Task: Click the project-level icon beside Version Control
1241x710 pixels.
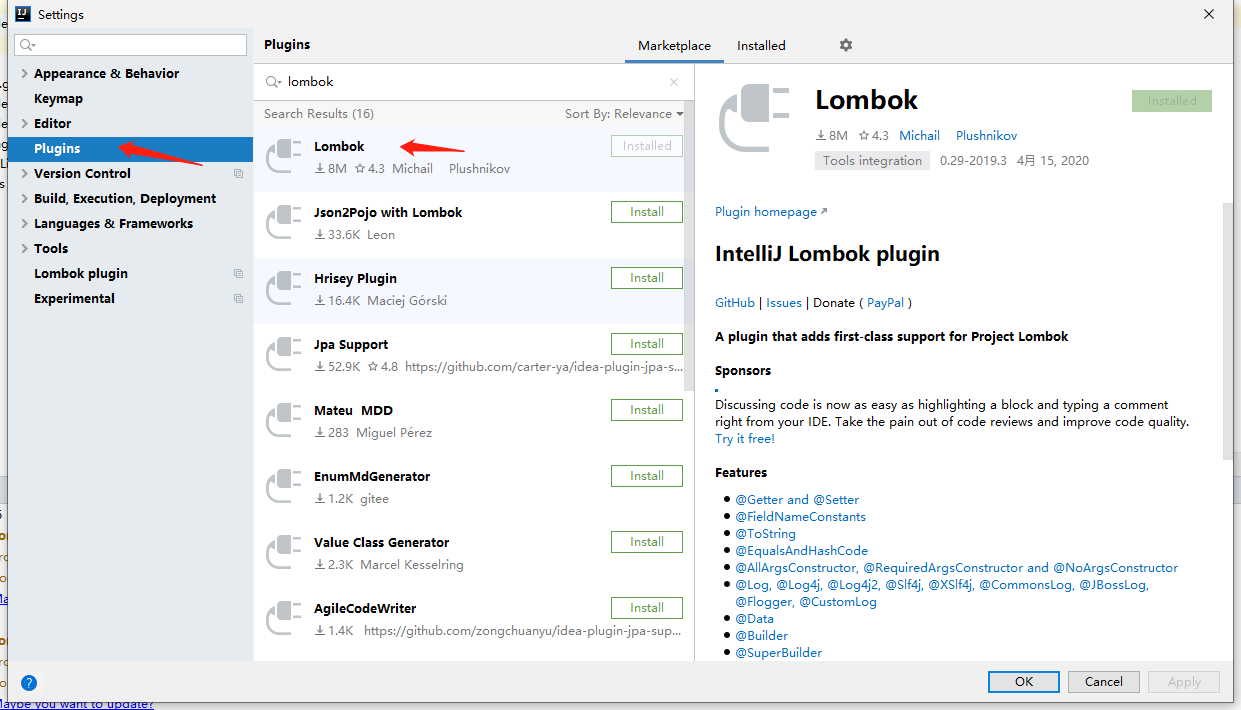Action: 238,174
